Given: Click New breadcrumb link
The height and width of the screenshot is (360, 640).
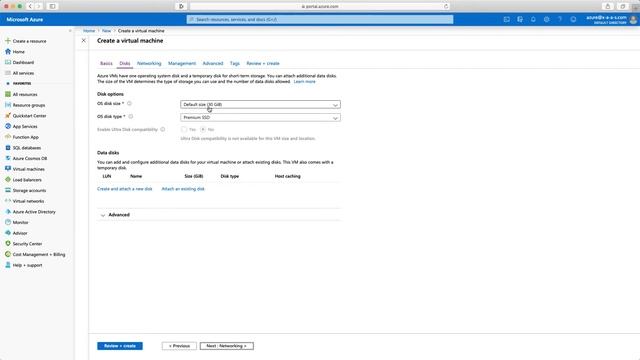Looking at the screenshot, I should pyautogui.click(x=107, y=31).
